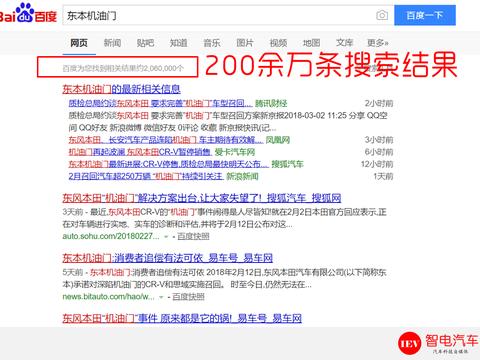Go to the 知道 tab
This screenshot has width=480, height=360.
click(x=179, y=43)
